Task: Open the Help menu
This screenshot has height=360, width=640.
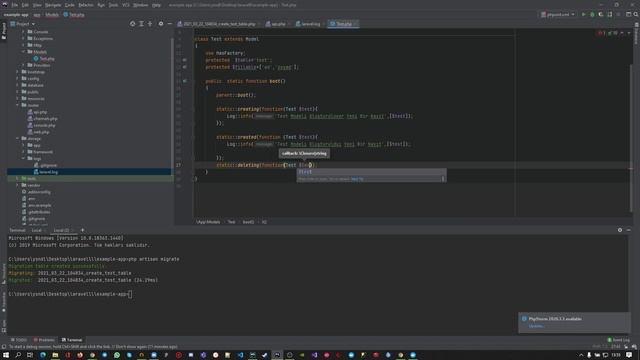Action: [156, 5]
